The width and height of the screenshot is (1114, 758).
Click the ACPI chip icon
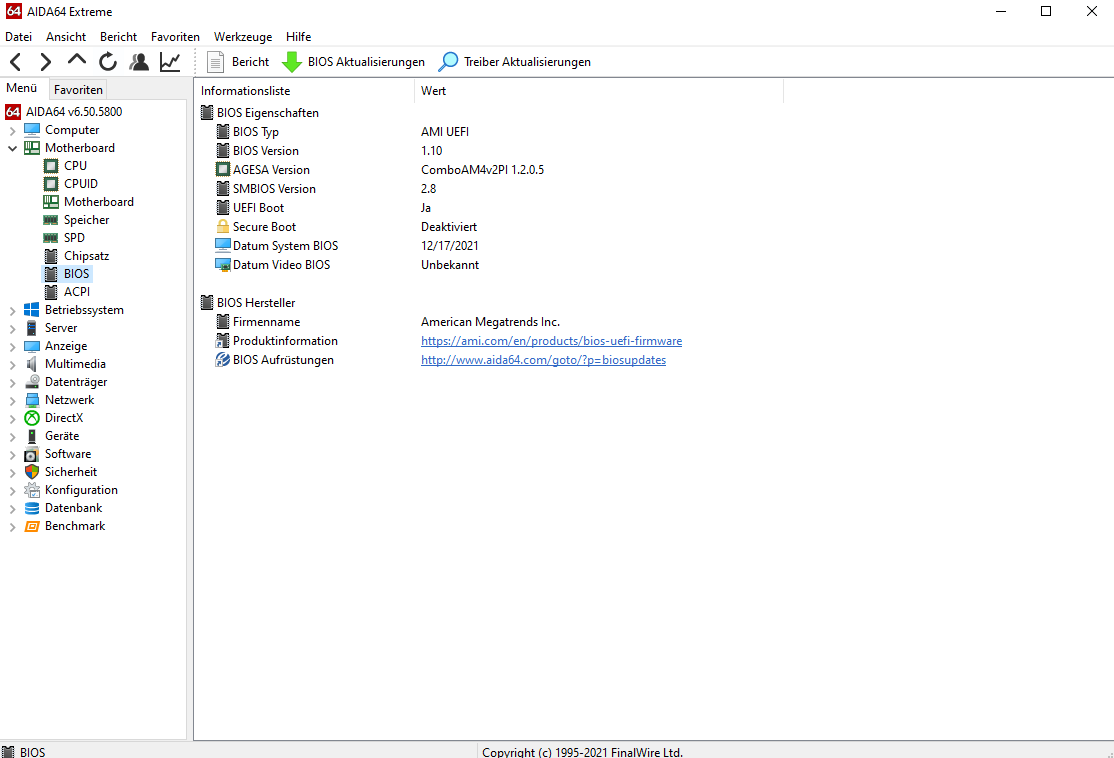point(50,292)
